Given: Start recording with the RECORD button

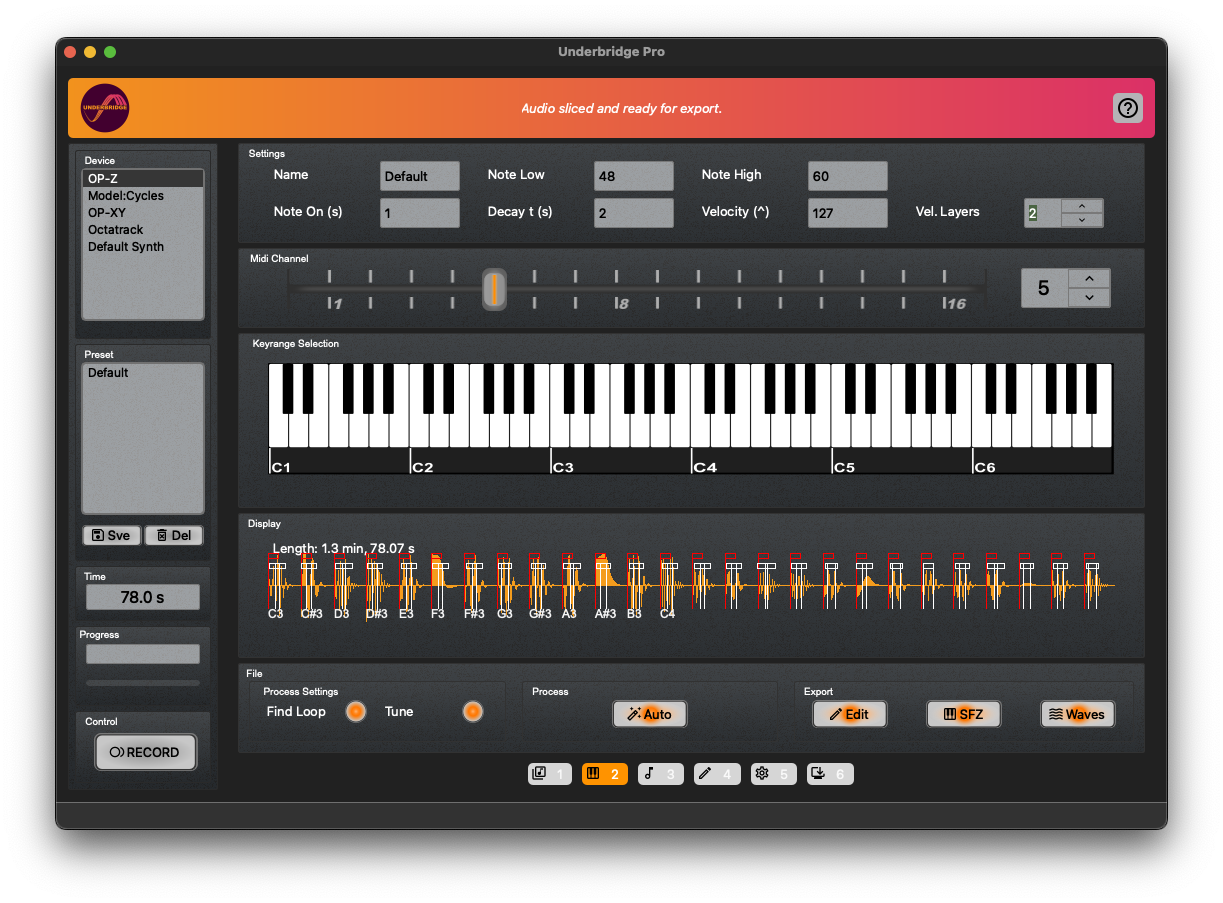Looking at the screenshot, I should (x=146, y=752).
